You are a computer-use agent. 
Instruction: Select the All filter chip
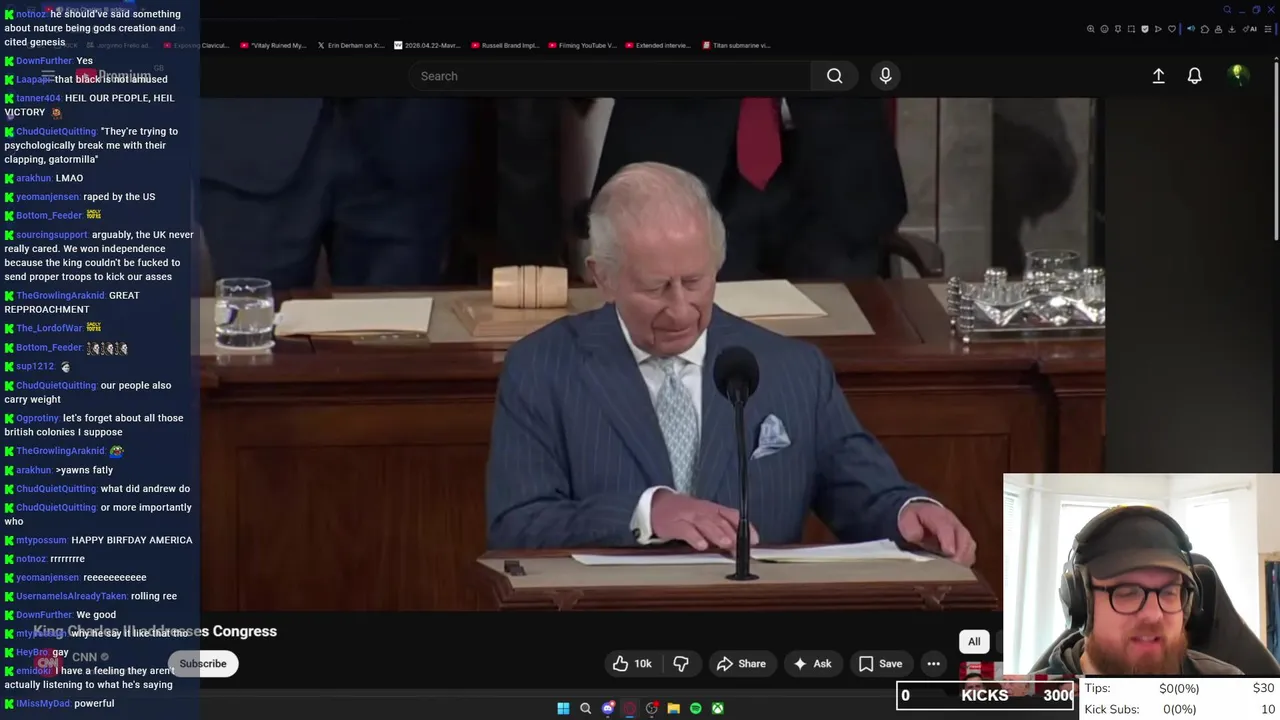974,642
